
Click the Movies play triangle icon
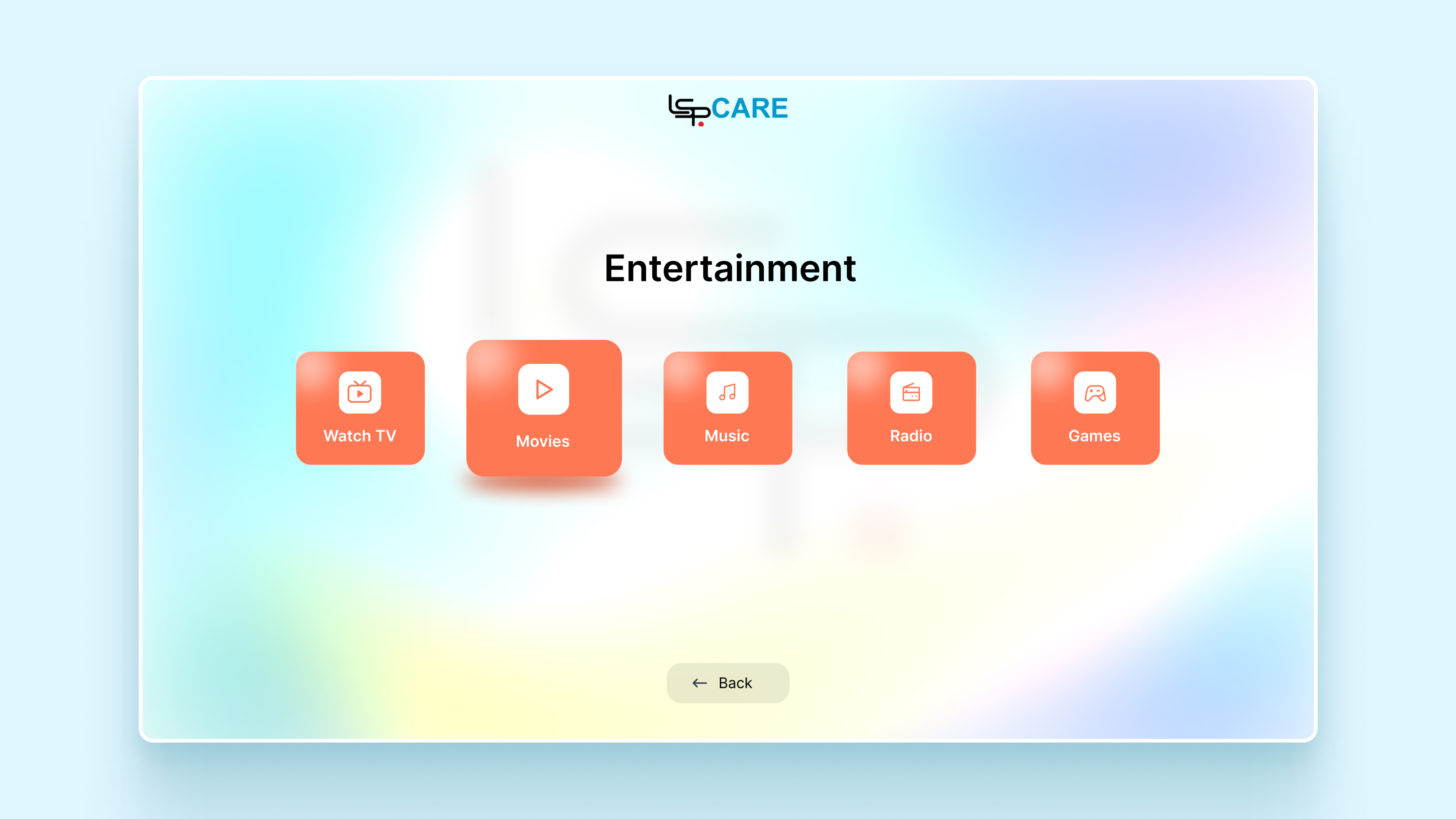pyautogui.click(x=543, y=389)
